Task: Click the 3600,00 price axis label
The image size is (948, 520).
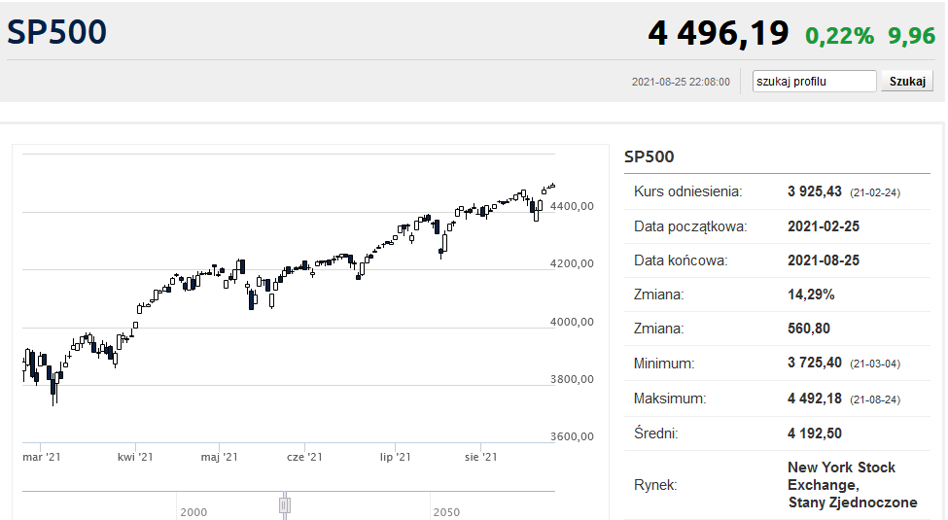Action: [x=573, y=437]
